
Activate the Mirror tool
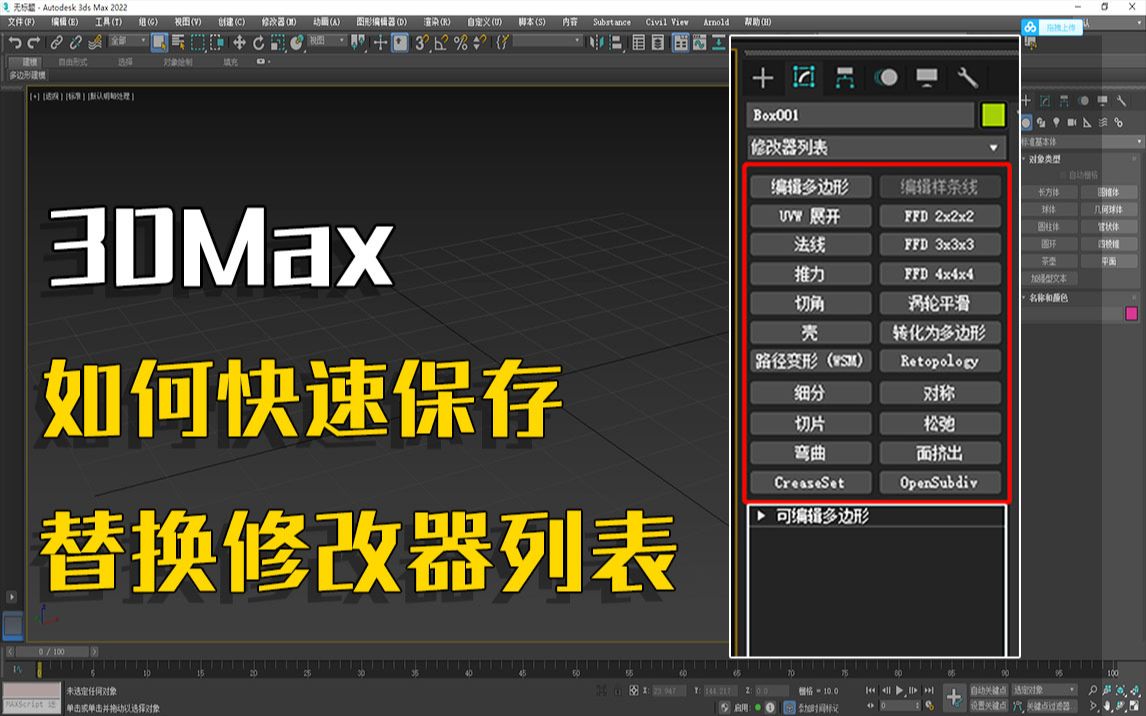595,44
